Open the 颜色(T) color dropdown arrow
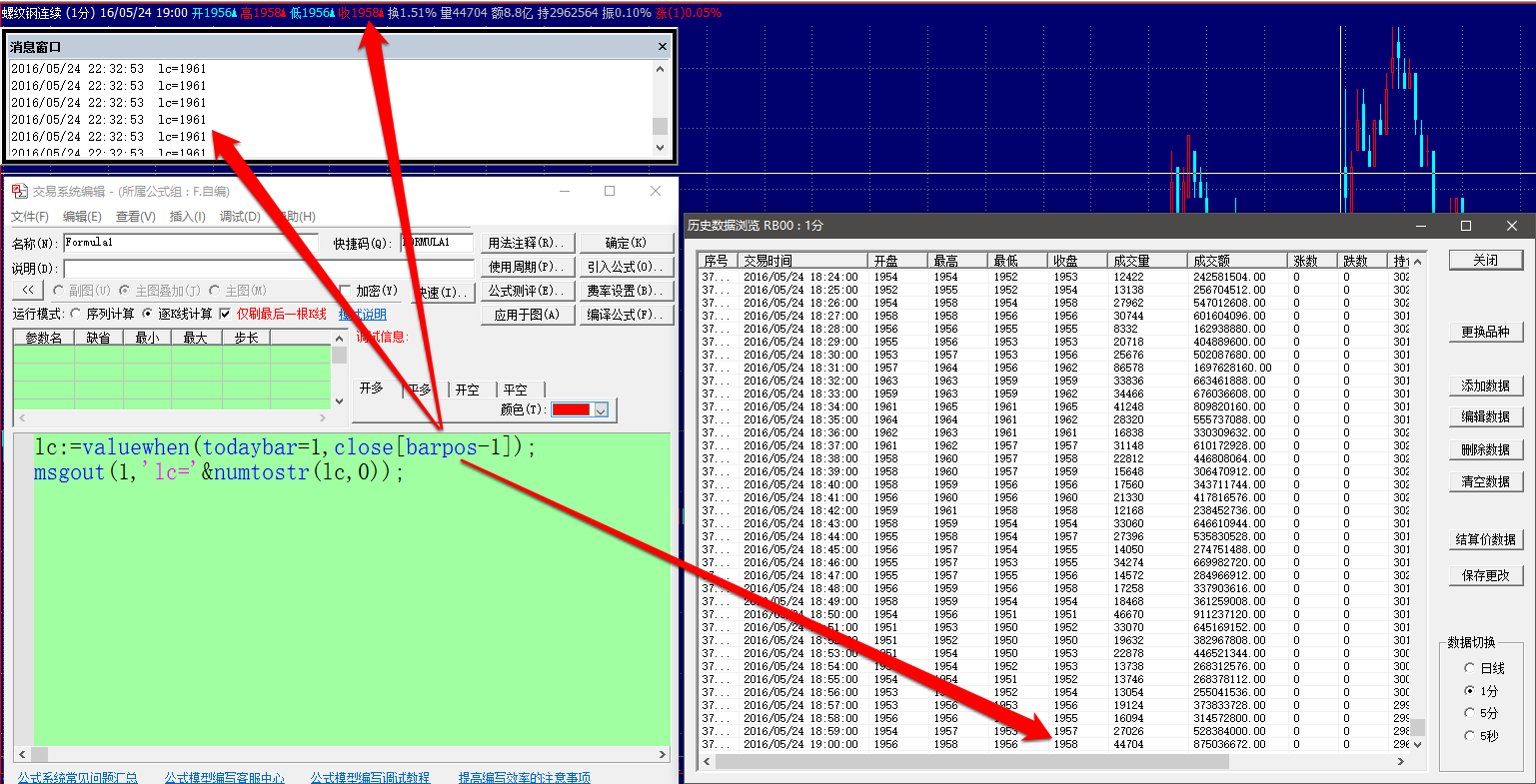Viewport: 1536px width, 784px height. click(x=601, y=409)
